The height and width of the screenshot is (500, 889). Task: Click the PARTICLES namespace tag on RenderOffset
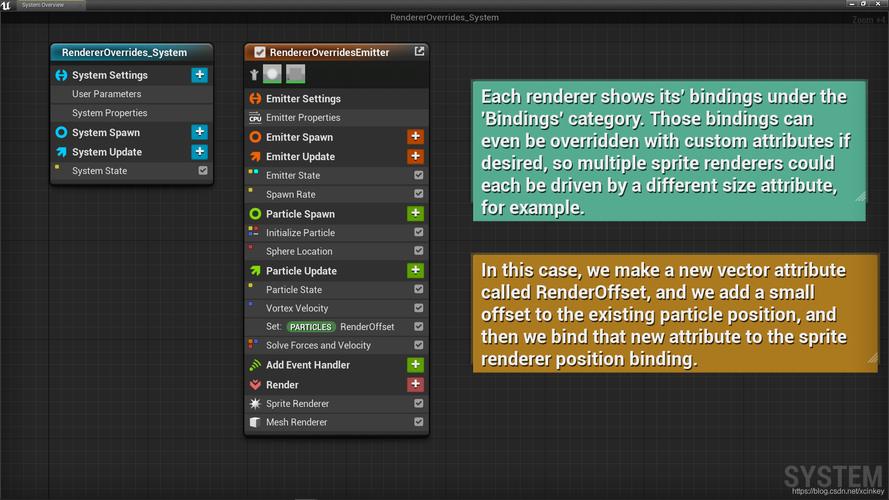311,327
